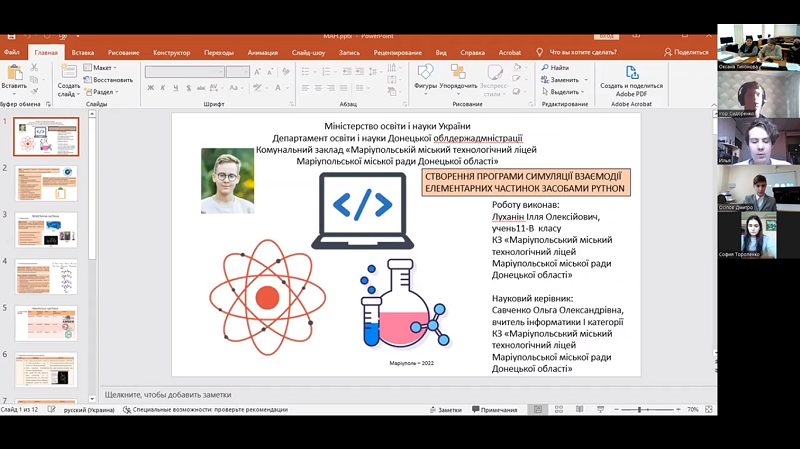Image resolution: width=800 pixels, height=449 pixels.
Task: Expand the Раздел section dropdown
Action: click(x=102, y=92)
